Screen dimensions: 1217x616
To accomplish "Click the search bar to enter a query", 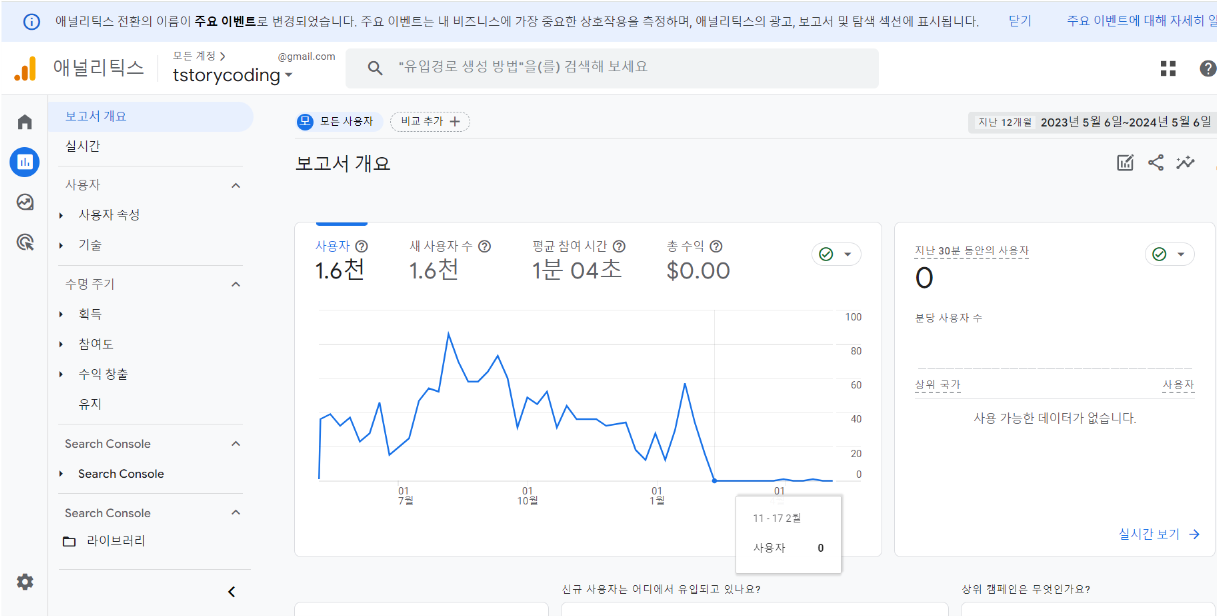I will pos(610,68).
